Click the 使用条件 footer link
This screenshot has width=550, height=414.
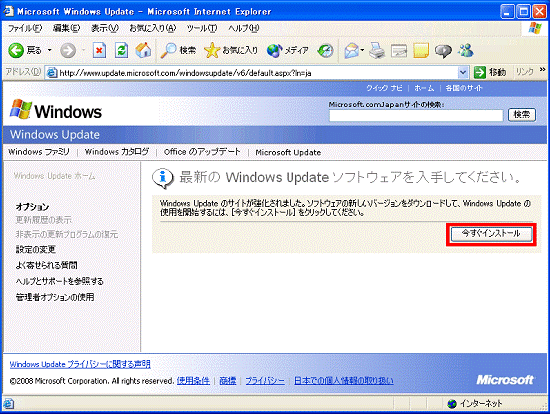[193, 381]
